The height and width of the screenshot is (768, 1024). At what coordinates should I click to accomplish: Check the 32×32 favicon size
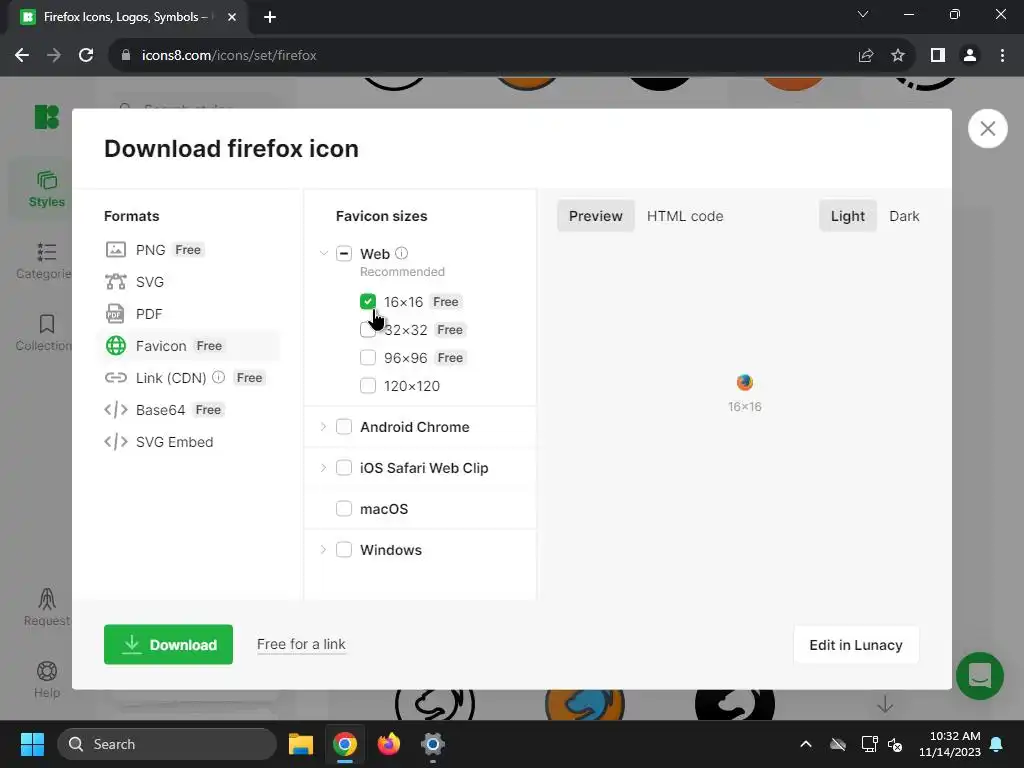(x=368, y=330)
